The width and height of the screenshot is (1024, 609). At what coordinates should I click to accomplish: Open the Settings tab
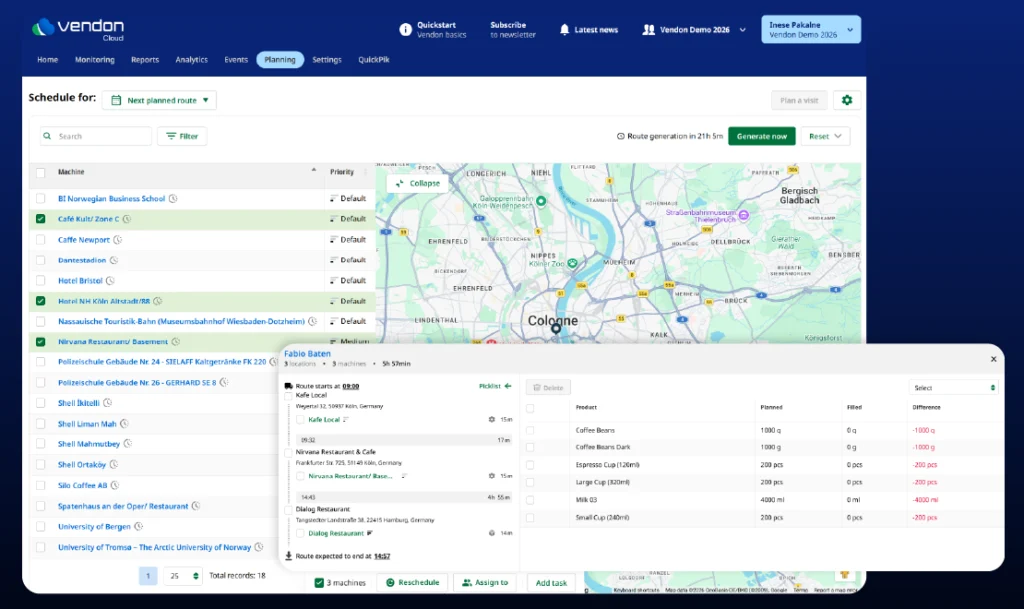[327, 59]
